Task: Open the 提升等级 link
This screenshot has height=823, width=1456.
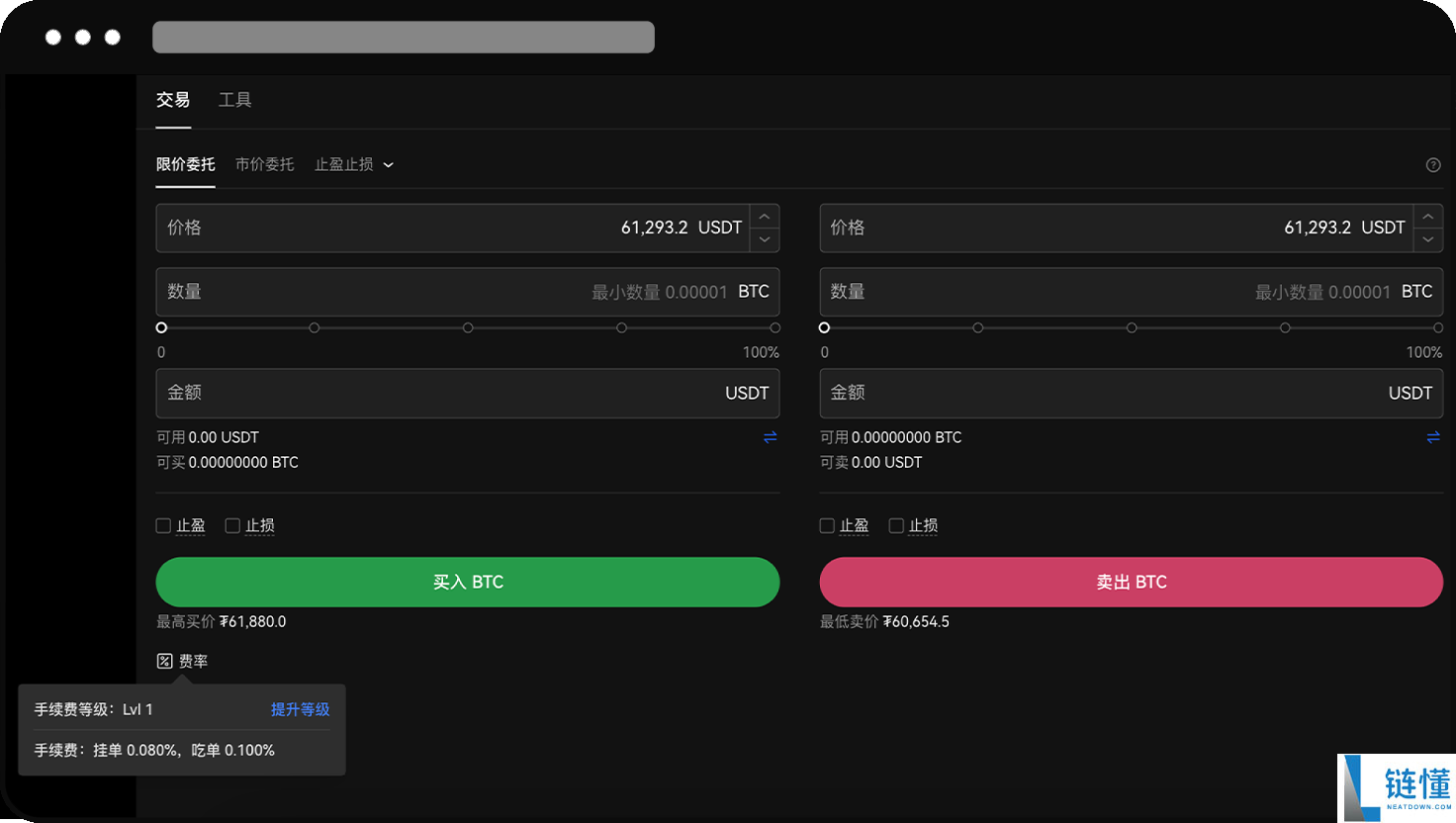Action: click(300, 709)
